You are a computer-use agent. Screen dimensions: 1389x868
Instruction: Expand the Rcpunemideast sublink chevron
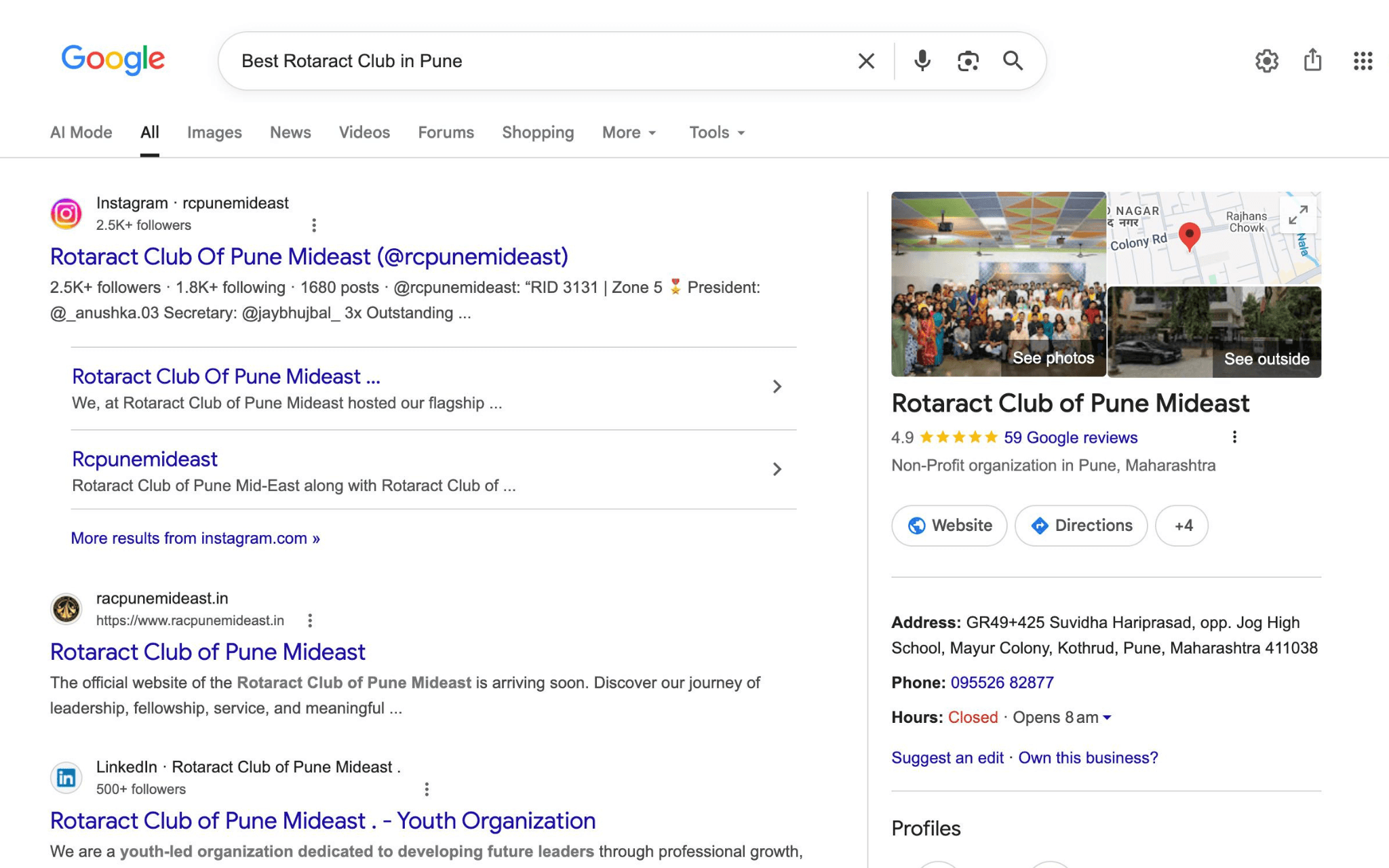tap(777, 469)
